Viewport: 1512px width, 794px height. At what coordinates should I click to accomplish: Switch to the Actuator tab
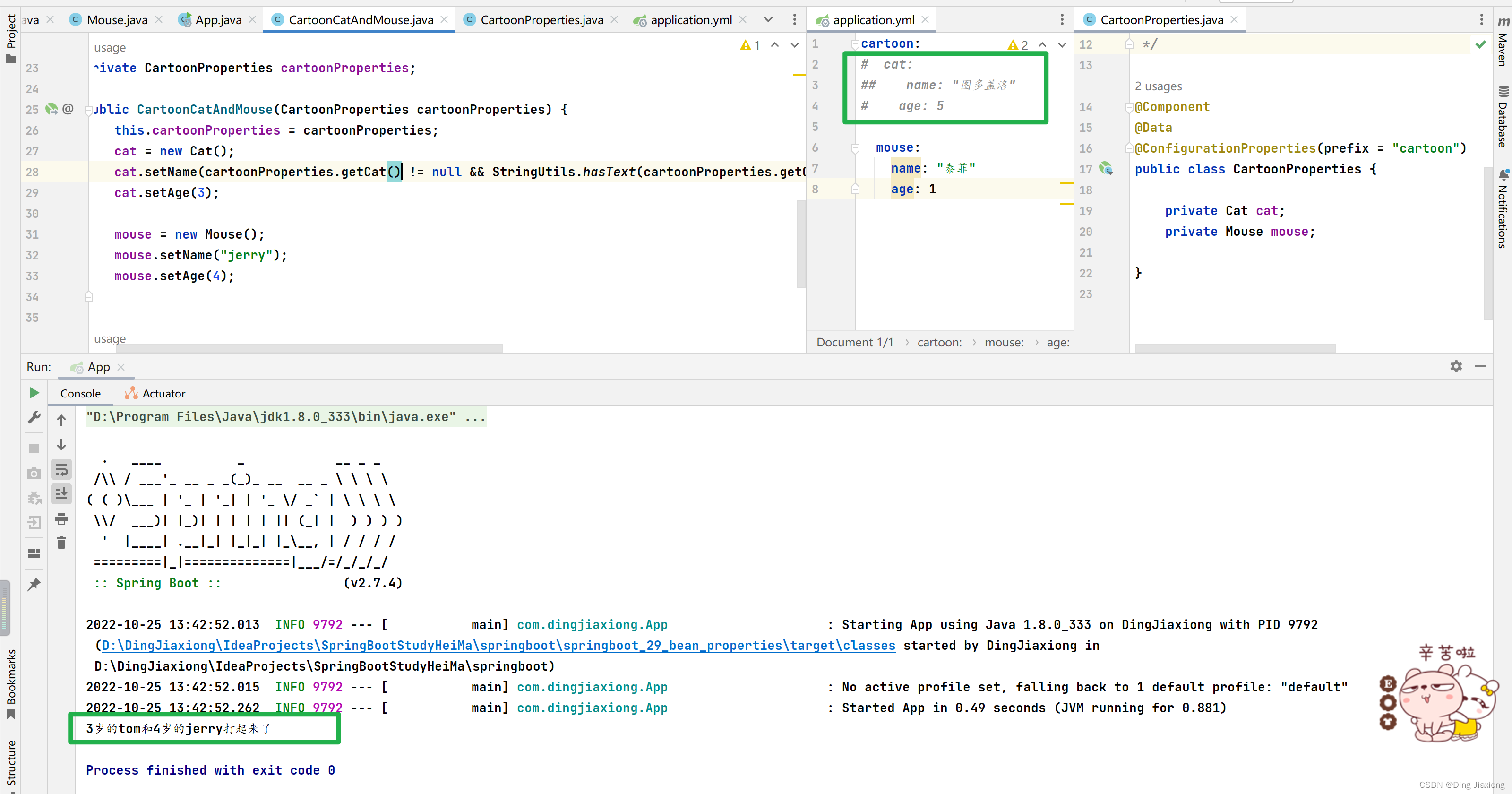pyautogui.click(x=155, y=394)
